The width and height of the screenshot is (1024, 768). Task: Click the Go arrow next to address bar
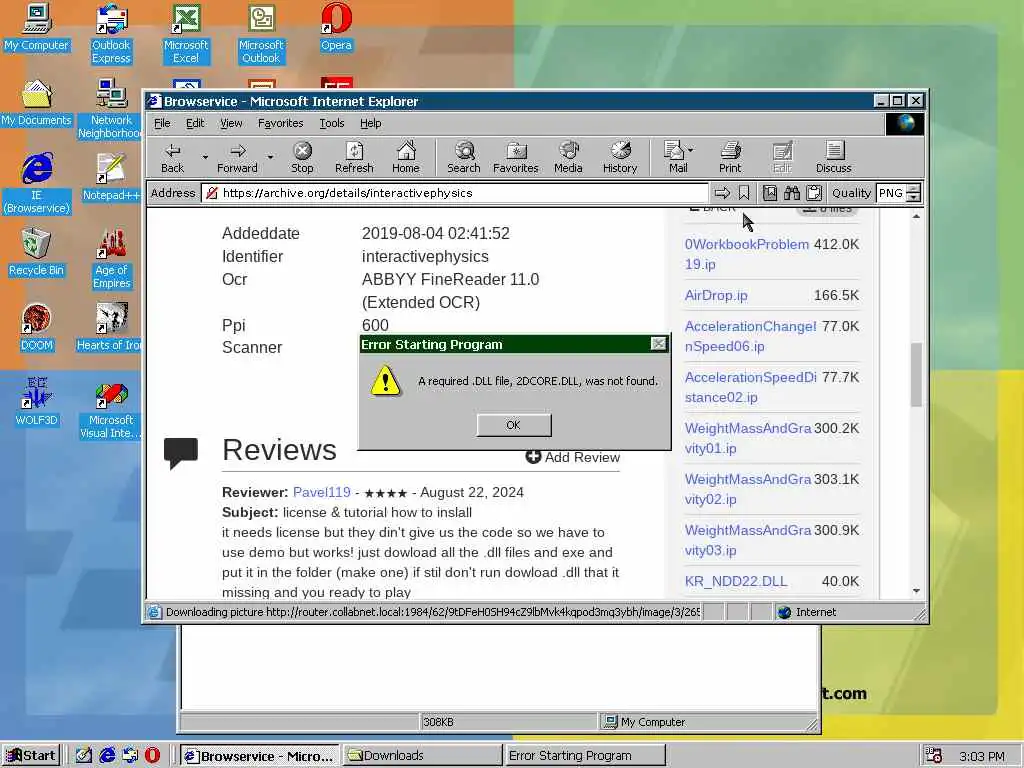(x=722, y=193)
